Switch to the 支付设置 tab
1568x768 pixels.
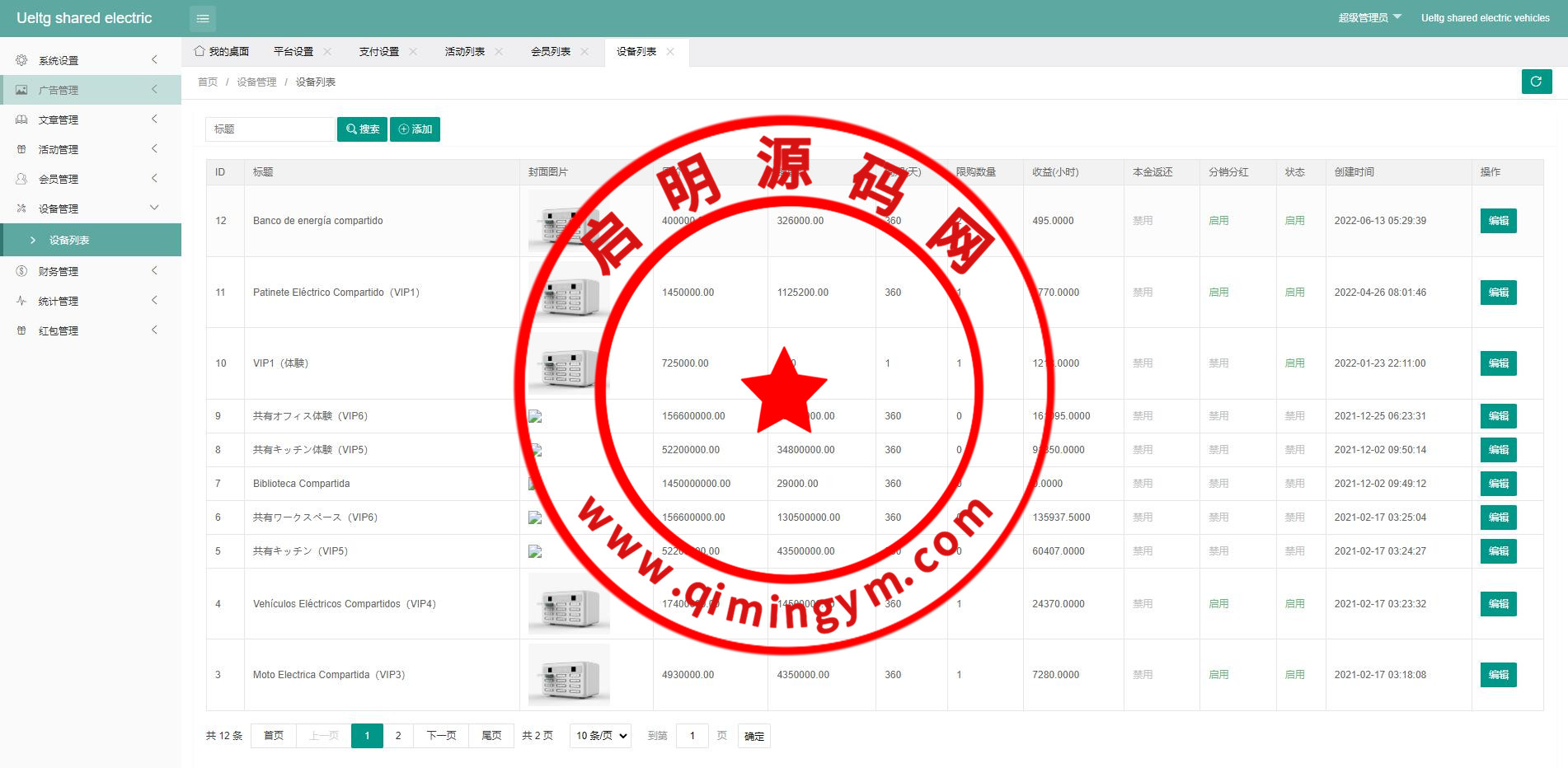click(x=378, y=51)
